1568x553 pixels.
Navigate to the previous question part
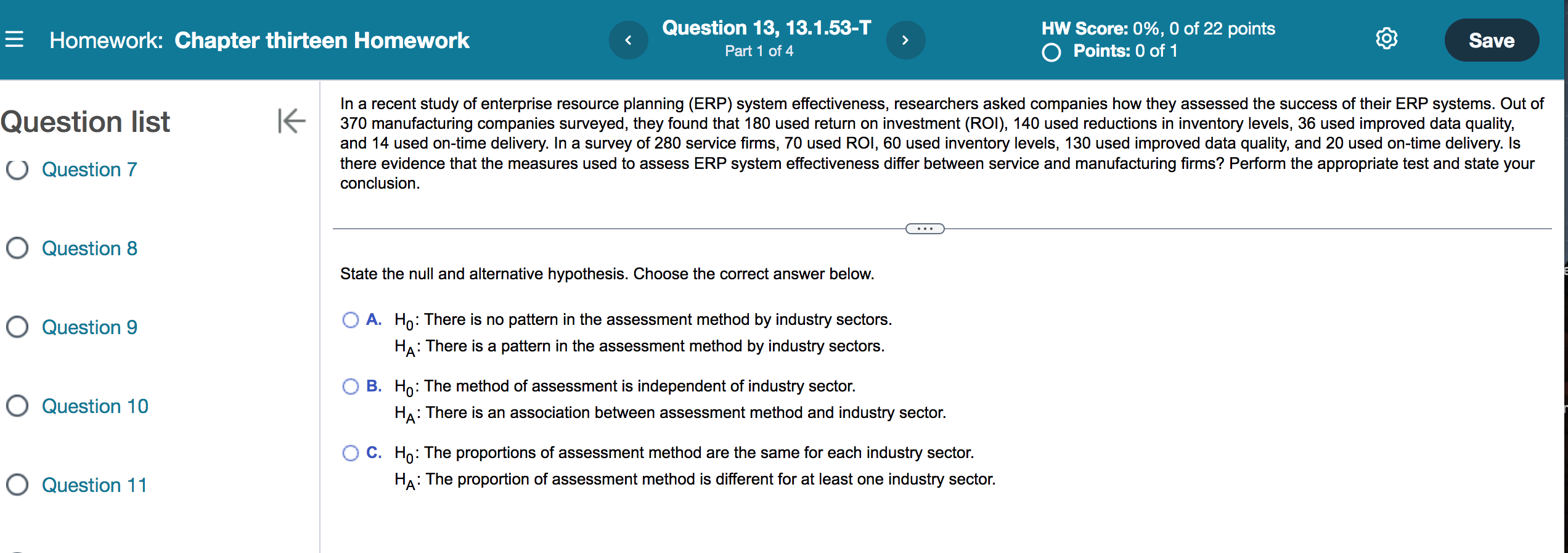click(629, 39)
